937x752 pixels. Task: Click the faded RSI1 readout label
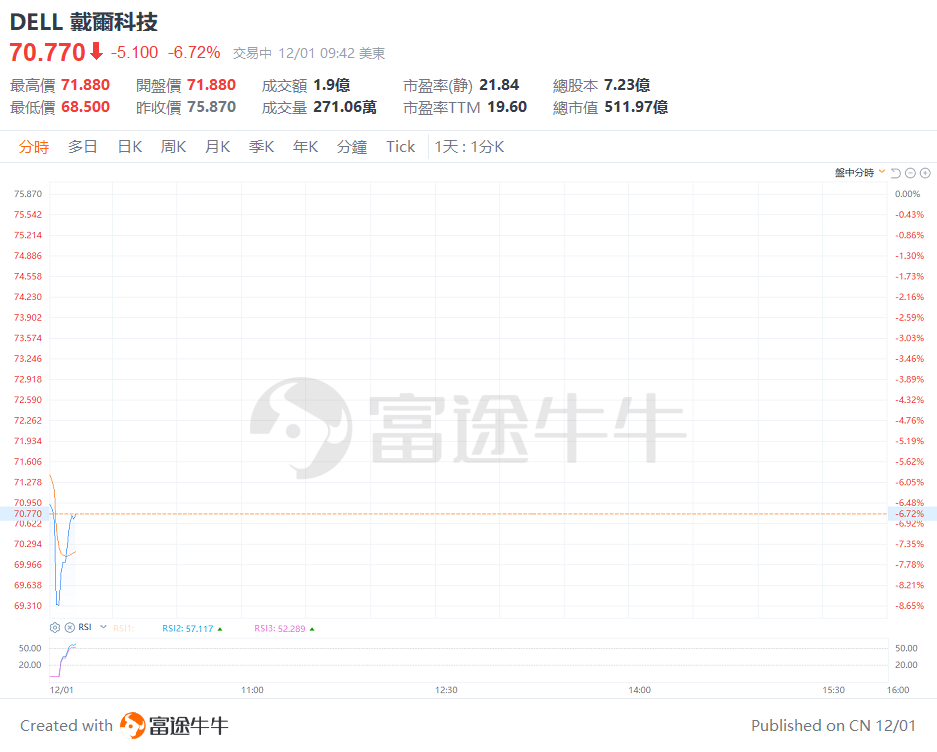[x=124, y=628]
